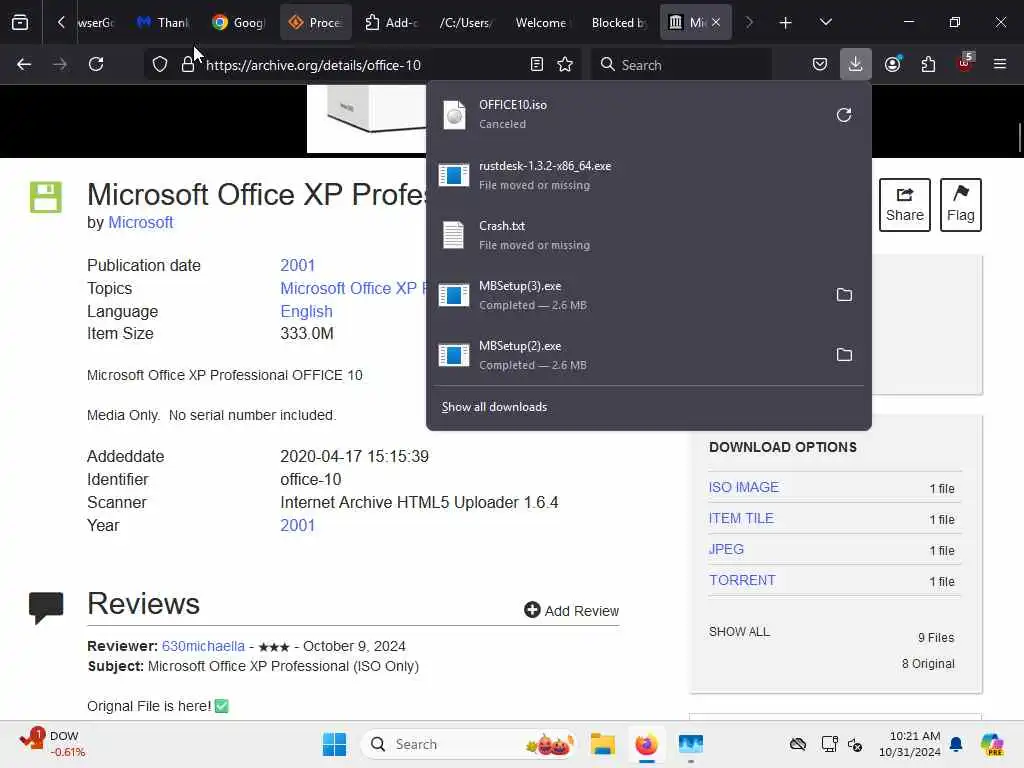Image resolution: width=1024 pixels, height=768 pixels.
Task: Switch to the Google tab
Action: click(x=239, y=23)
